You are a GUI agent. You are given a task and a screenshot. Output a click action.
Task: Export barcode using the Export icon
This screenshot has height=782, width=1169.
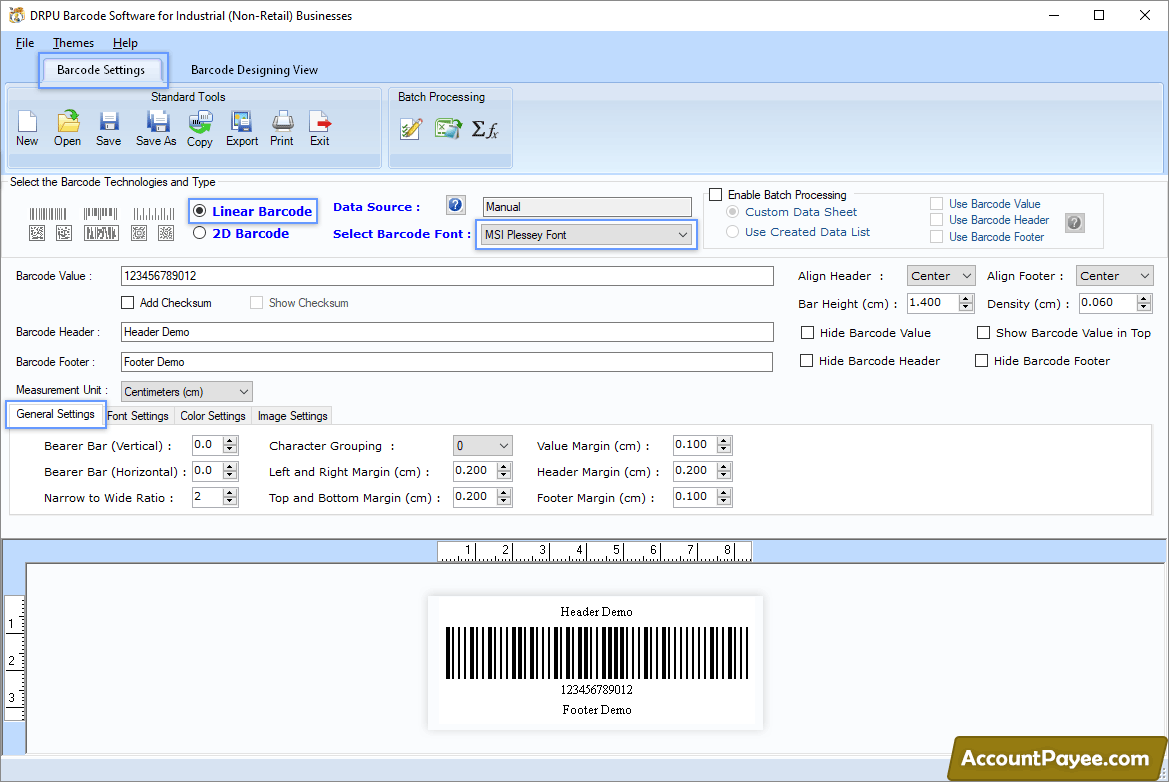click(x=242, y=128)
